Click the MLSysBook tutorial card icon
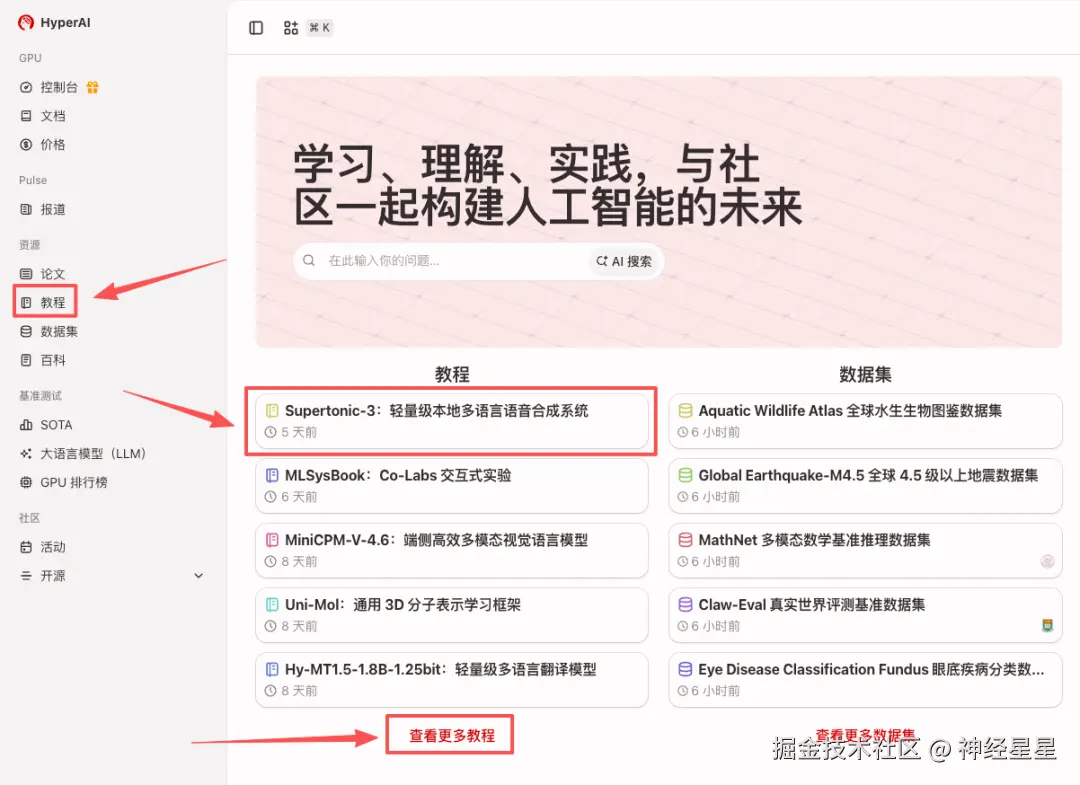 pyautogui.click(x=272, y=476)
